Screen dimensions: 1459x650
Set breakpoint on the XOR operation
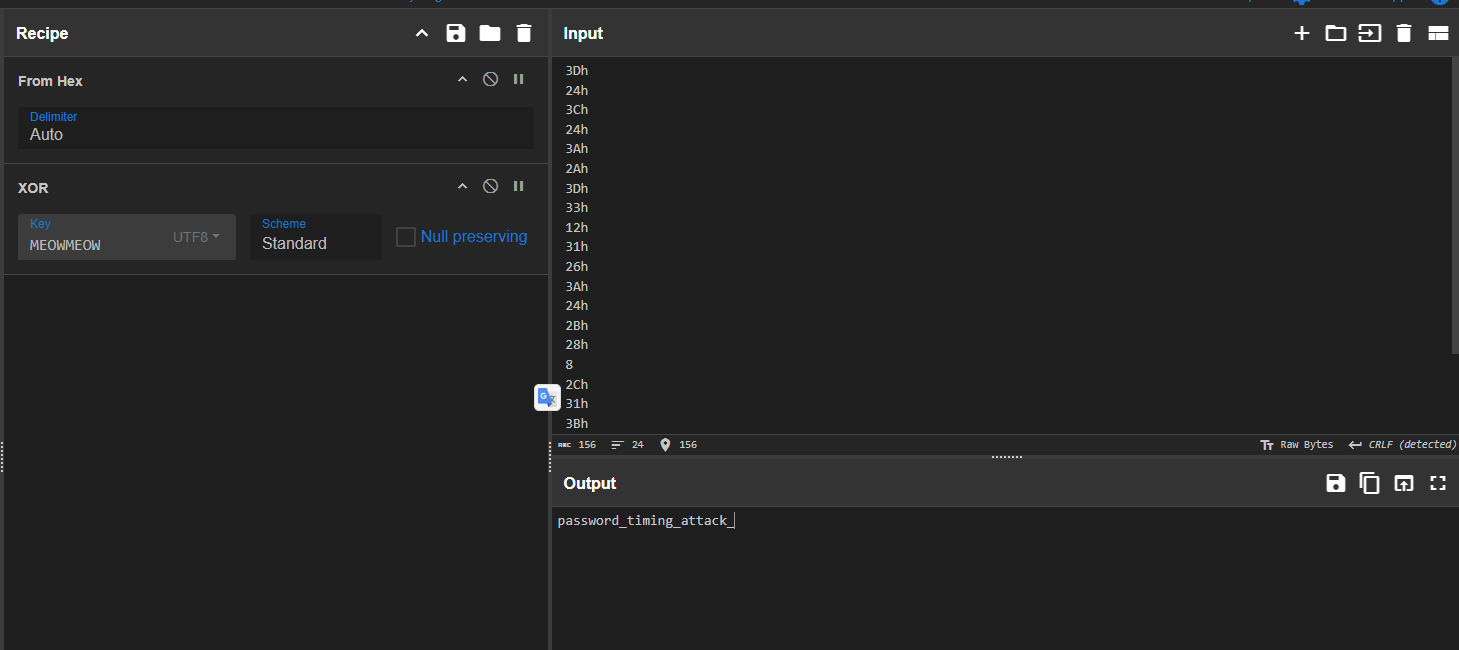click(518, 186)
